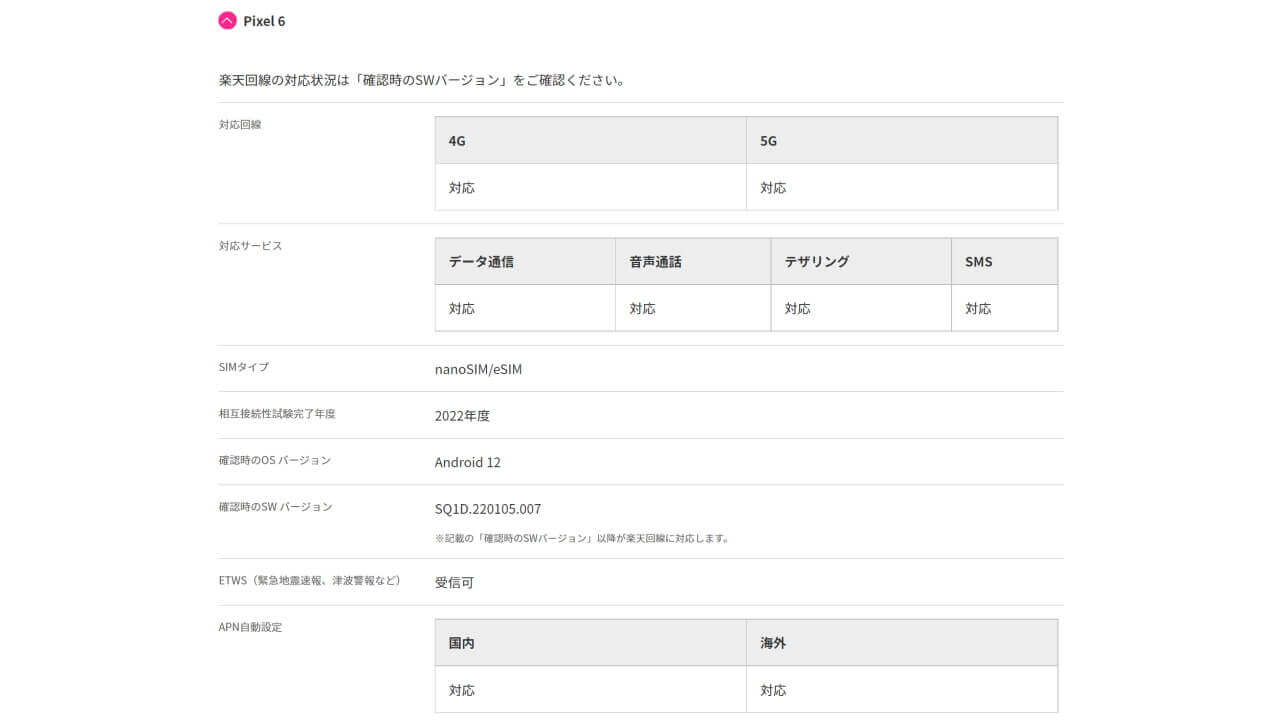Viewport: 1280px width, 720px height.
Task: Click the 音声通話 table header
Action: (655, 262)
